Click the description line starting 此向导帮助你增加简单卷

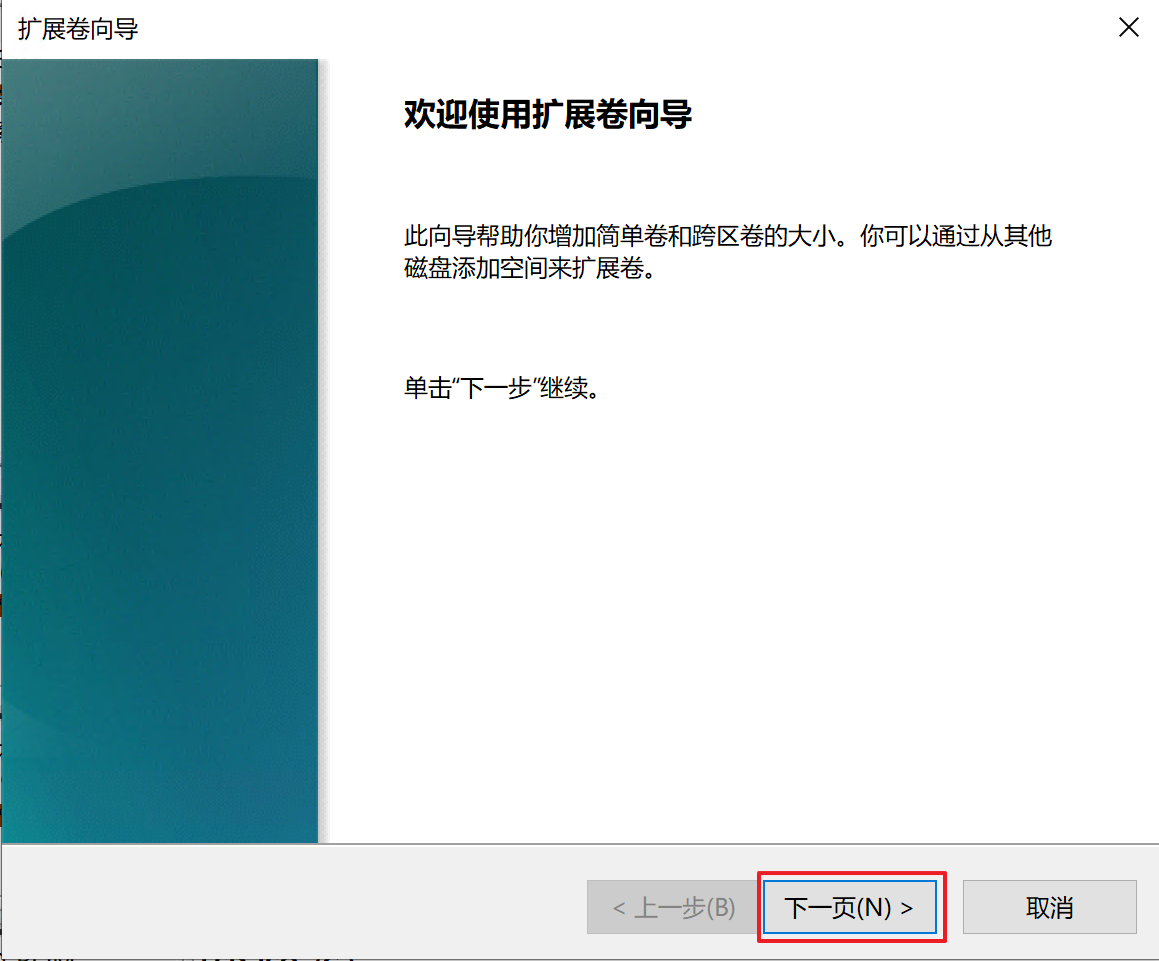click(728, 237)
